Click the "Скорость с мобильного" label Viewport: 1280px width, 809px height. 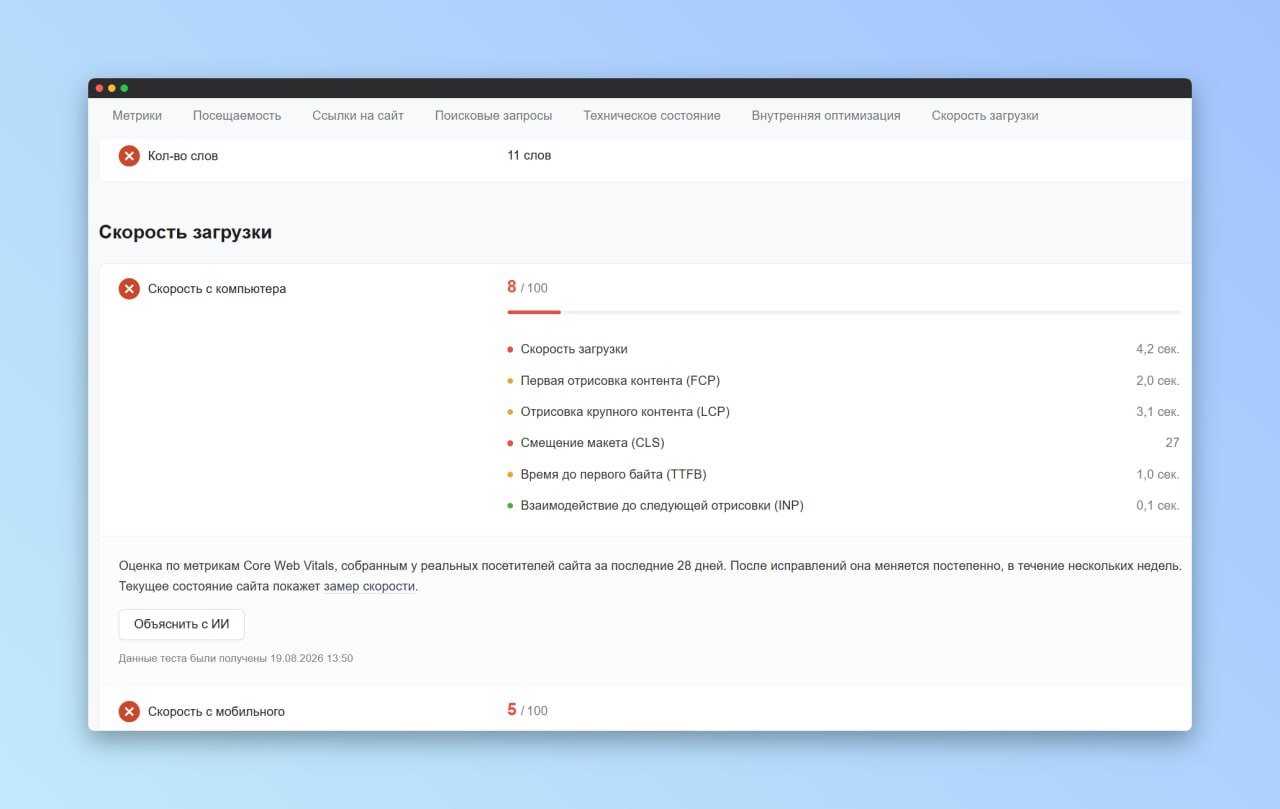coord(216,712)
